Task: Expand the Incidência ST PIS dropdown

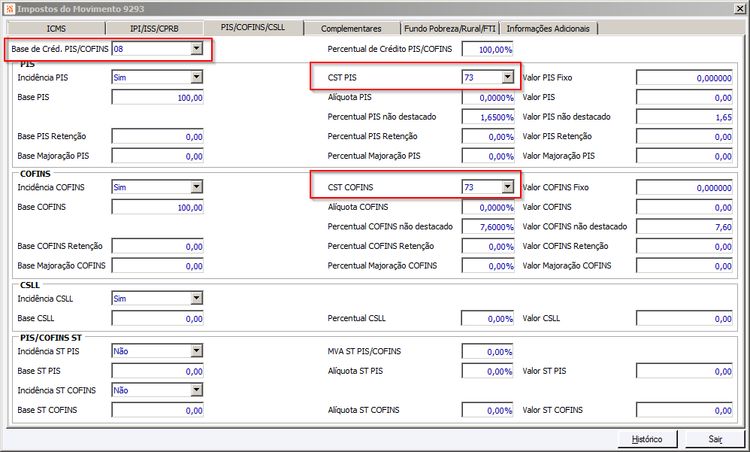Action: pyautogui.click(x=197, y=351)
